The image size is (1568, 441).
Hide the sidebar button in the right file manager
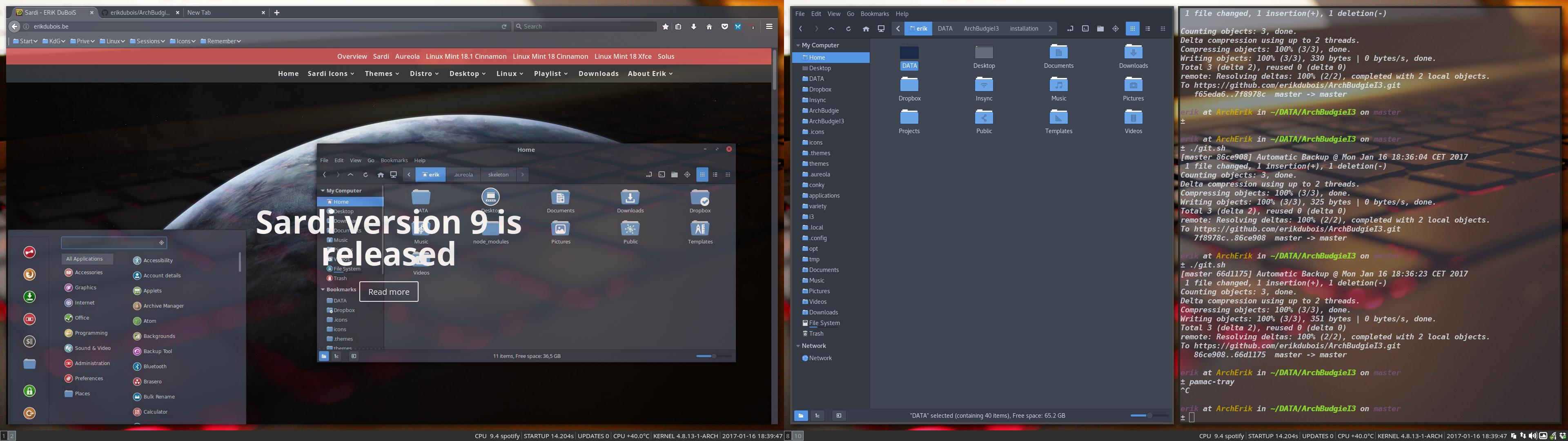839,415
